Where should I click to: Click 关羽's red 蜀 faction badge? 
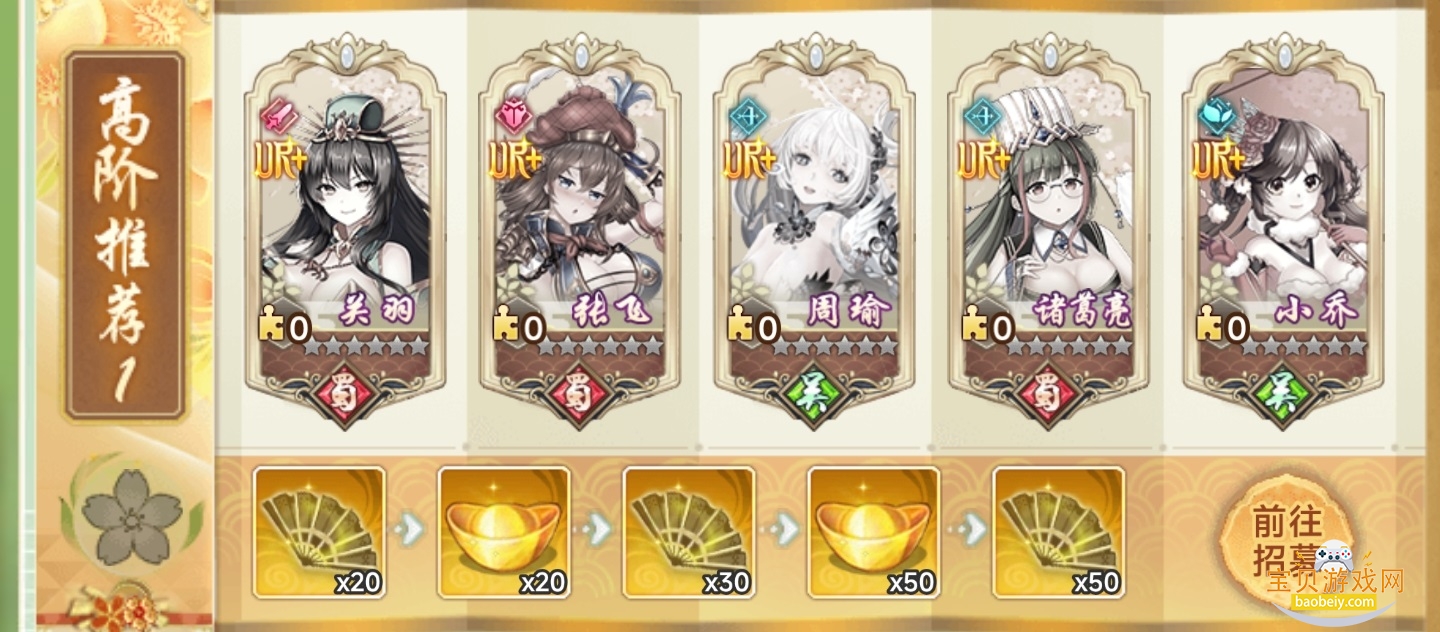(346, 391)
